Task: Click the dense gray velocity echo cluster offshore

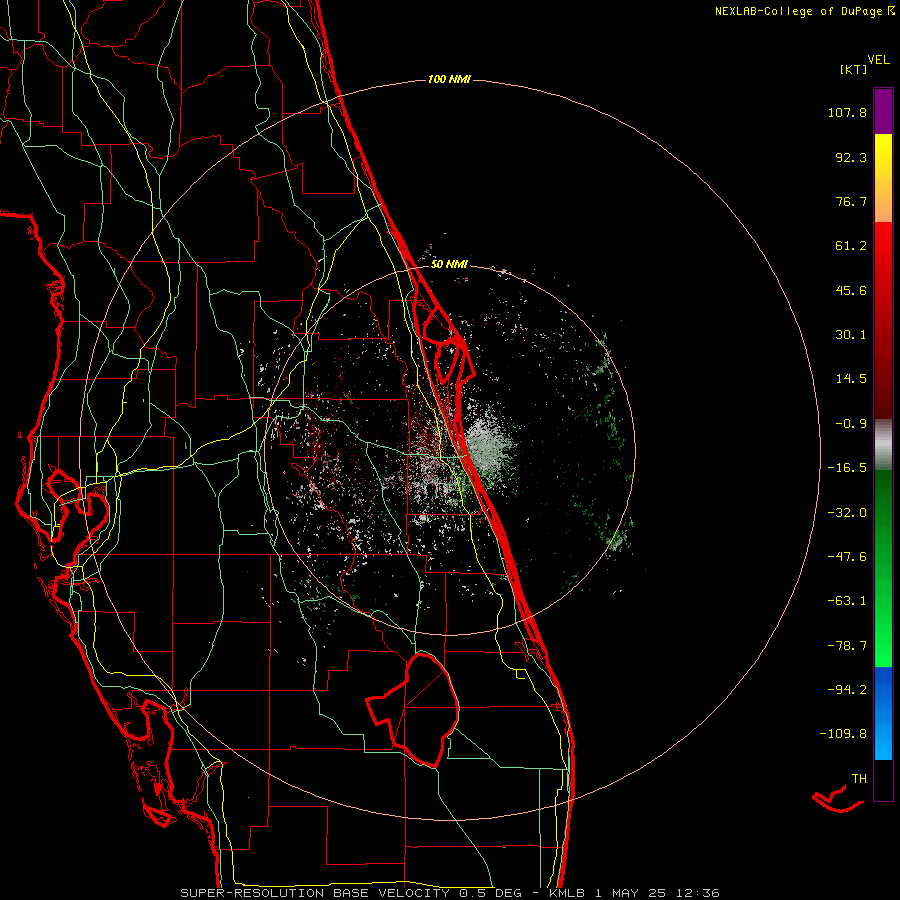Action: [489, 447]
